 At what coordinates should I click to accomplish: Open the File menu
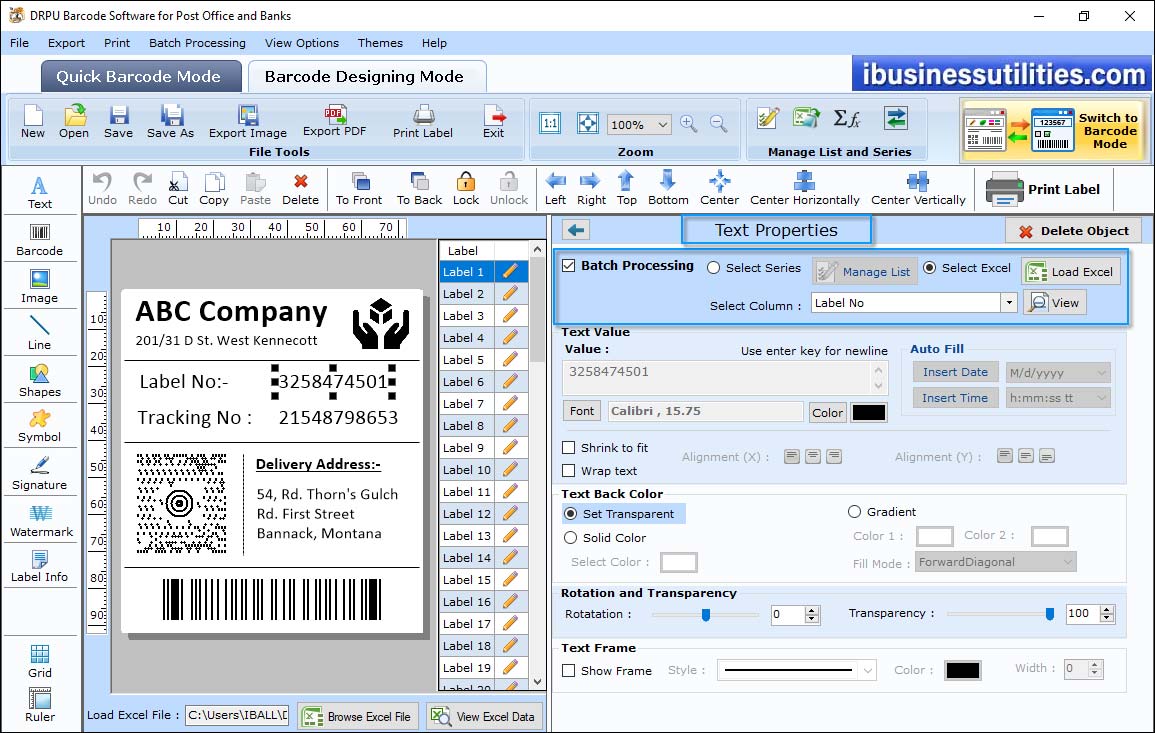[20, 43]
